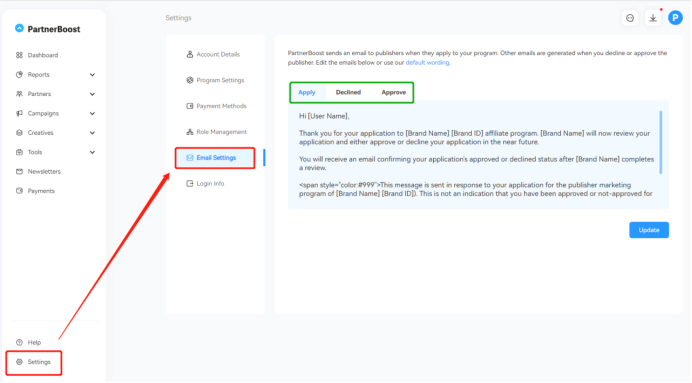Click the PartnerBoost logo icon

pos(19,28)
